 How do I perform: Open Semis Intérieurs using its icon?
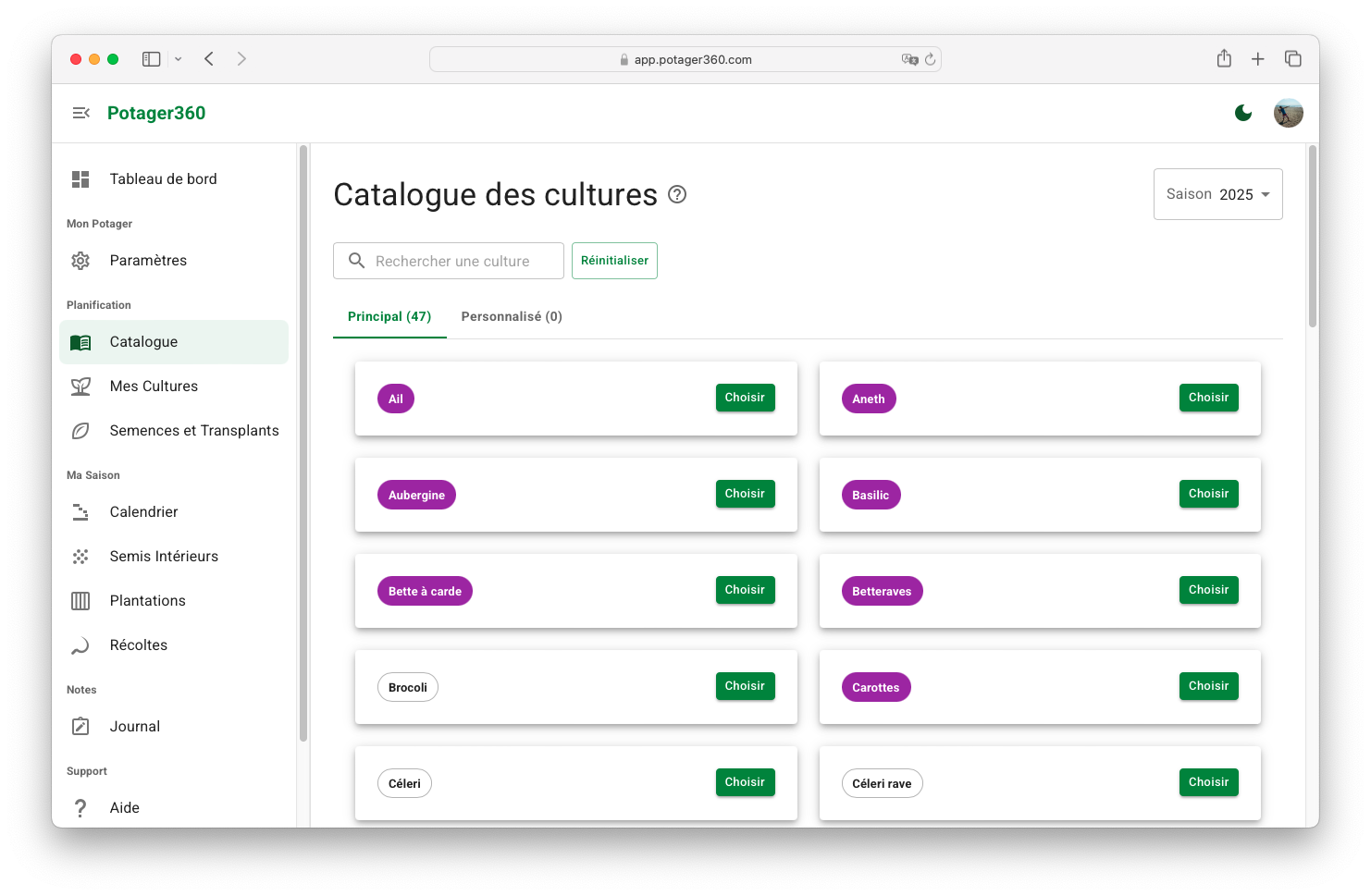(80, 556)
